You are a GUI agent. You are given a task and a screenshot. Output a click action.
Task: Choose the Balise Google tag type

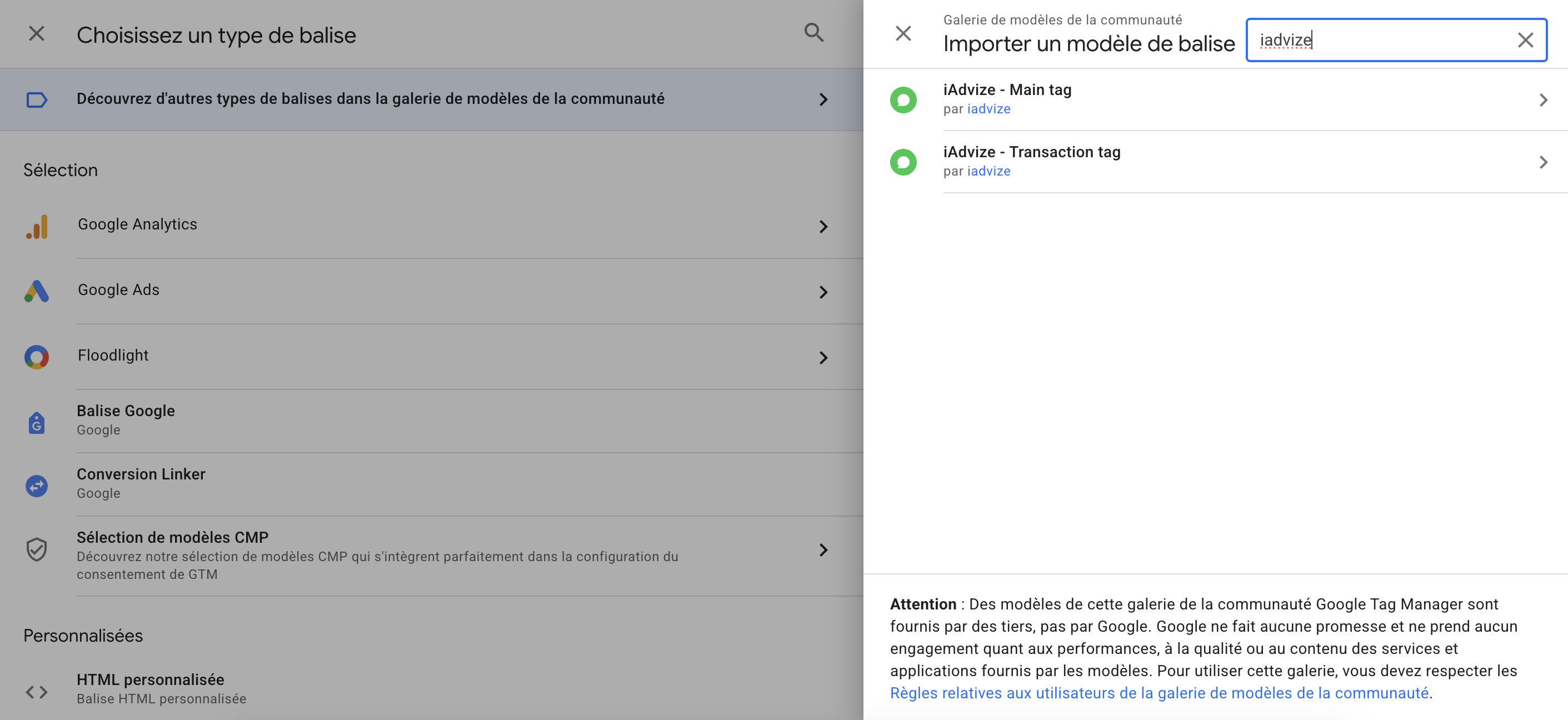click(432, 421)
